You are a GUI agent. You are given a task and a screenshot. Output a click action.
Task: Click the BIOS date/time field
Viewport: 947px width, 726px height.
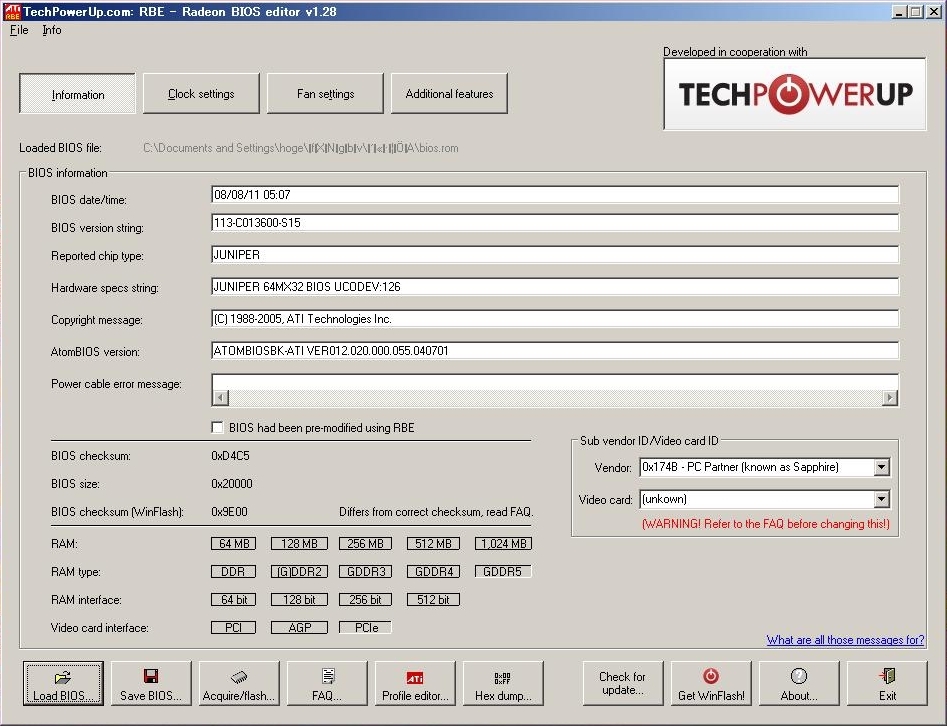coord(555,194)
